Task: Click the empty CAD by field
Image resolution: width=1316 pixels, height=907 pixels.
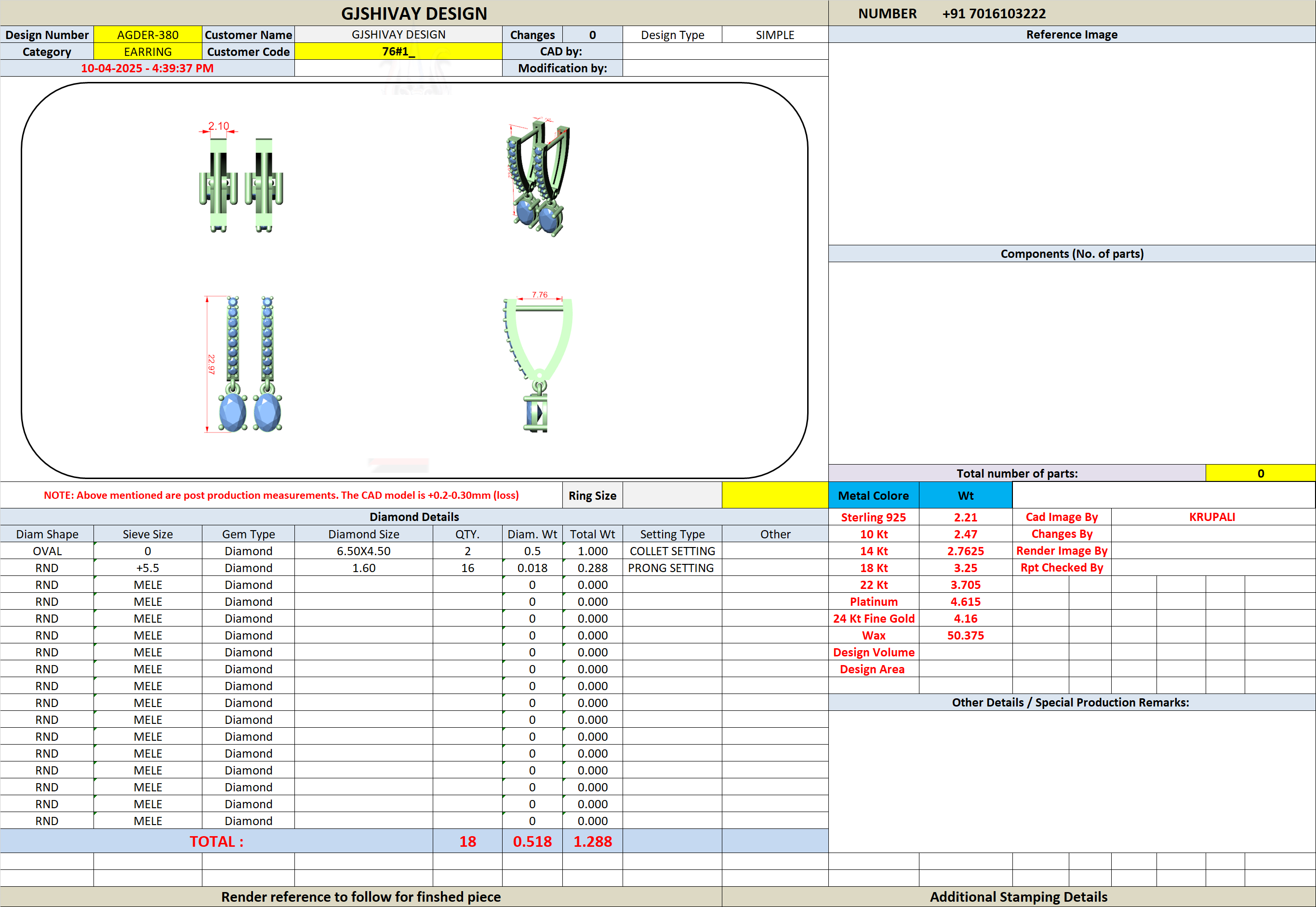Action: [726, 52]
